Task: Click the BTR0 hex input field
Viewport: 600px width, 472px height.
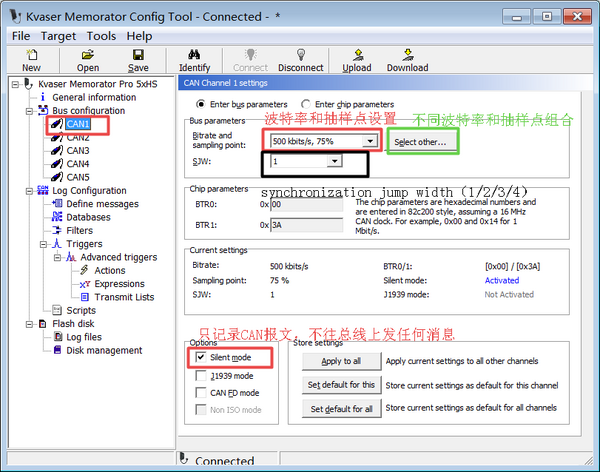Action: (307, 204)
